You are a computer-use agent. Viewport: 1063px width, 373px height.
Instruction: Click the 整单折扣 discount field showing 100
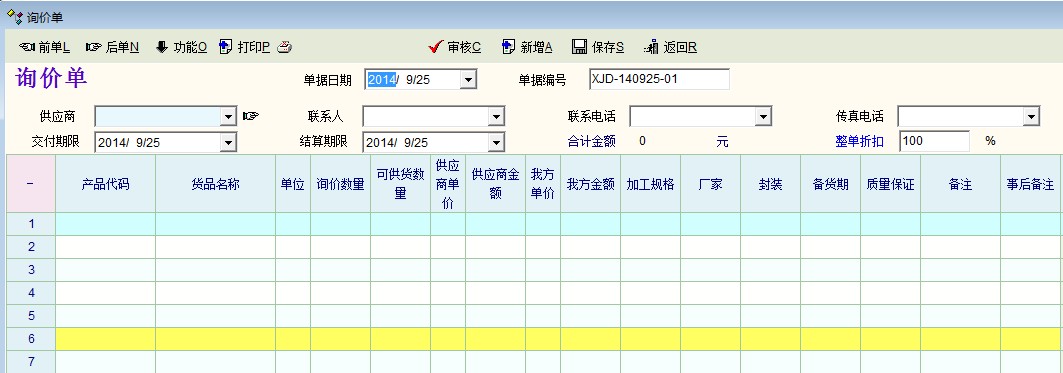(x=935, y=141)
